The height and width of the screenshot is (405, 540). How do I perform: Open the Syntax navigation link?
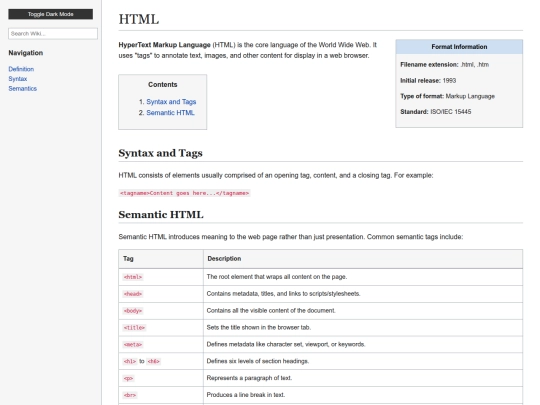(x=18, y=79)
